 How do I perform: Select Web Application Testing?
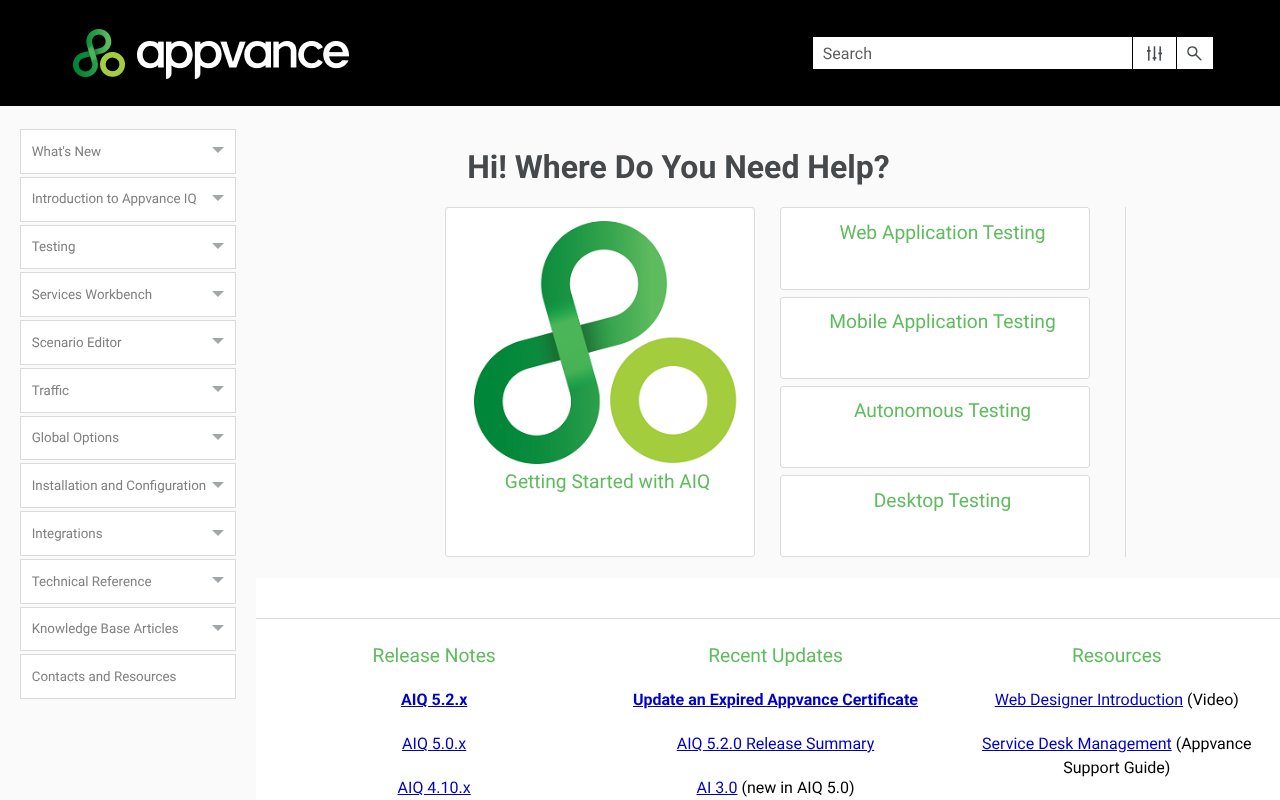click(942, 232)
